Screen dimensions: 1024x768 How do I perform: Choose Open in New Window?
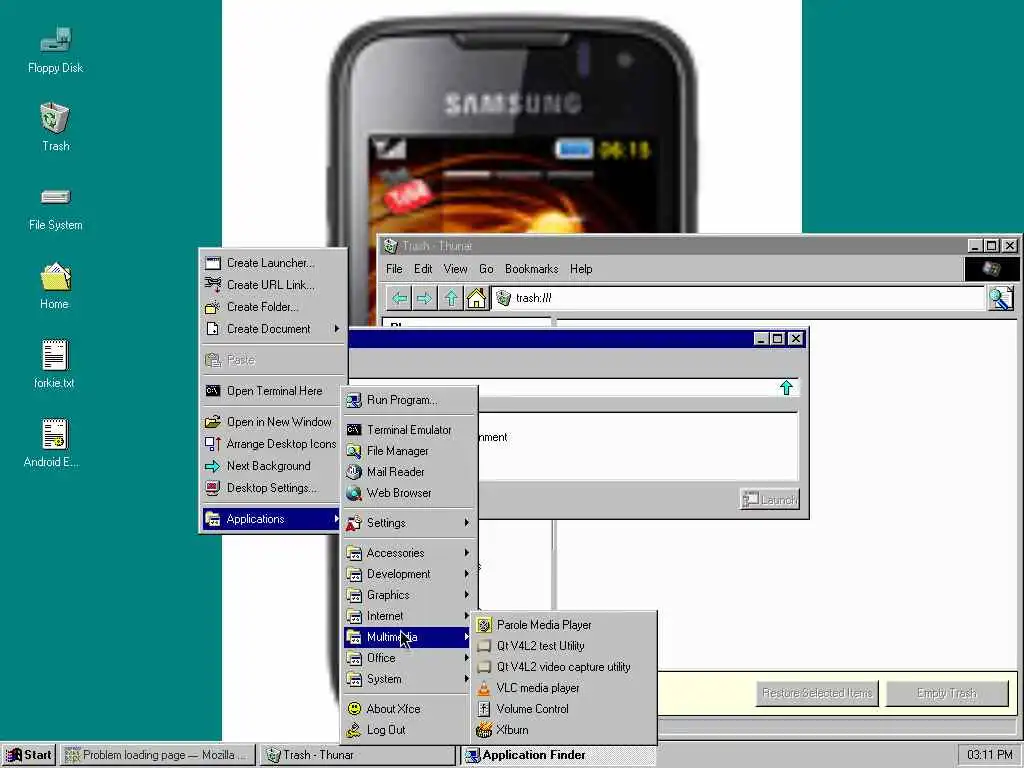click(x=273, y=422)
